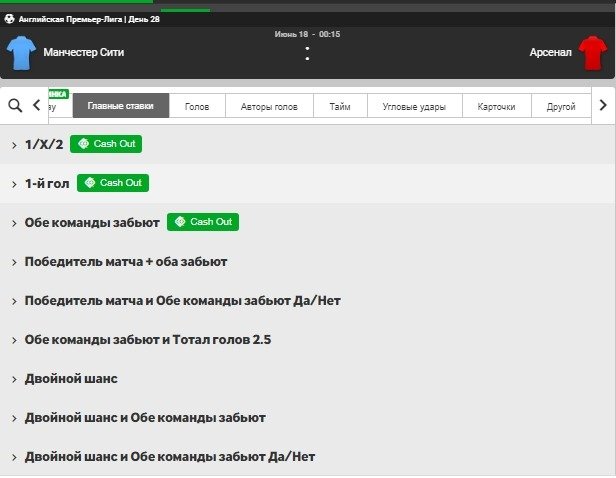616x478 pixels.
Task: Expand Обе команды забьют и Тотал голов 2.5
Action: (147, 340)
